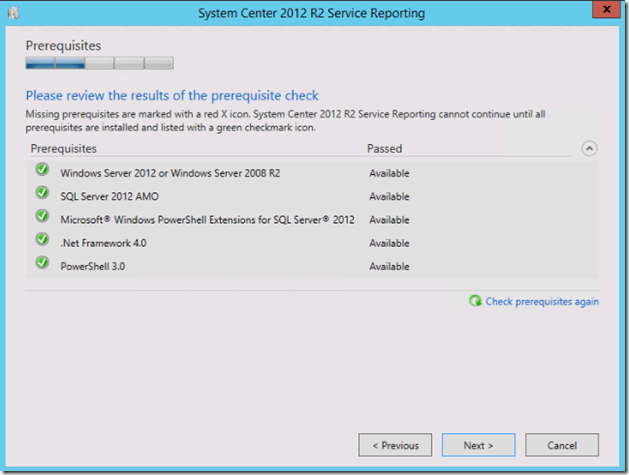Click the Check prerequisites again link
Image resolution: width=629 pixels, height=475 pixels.
point(542,301)
